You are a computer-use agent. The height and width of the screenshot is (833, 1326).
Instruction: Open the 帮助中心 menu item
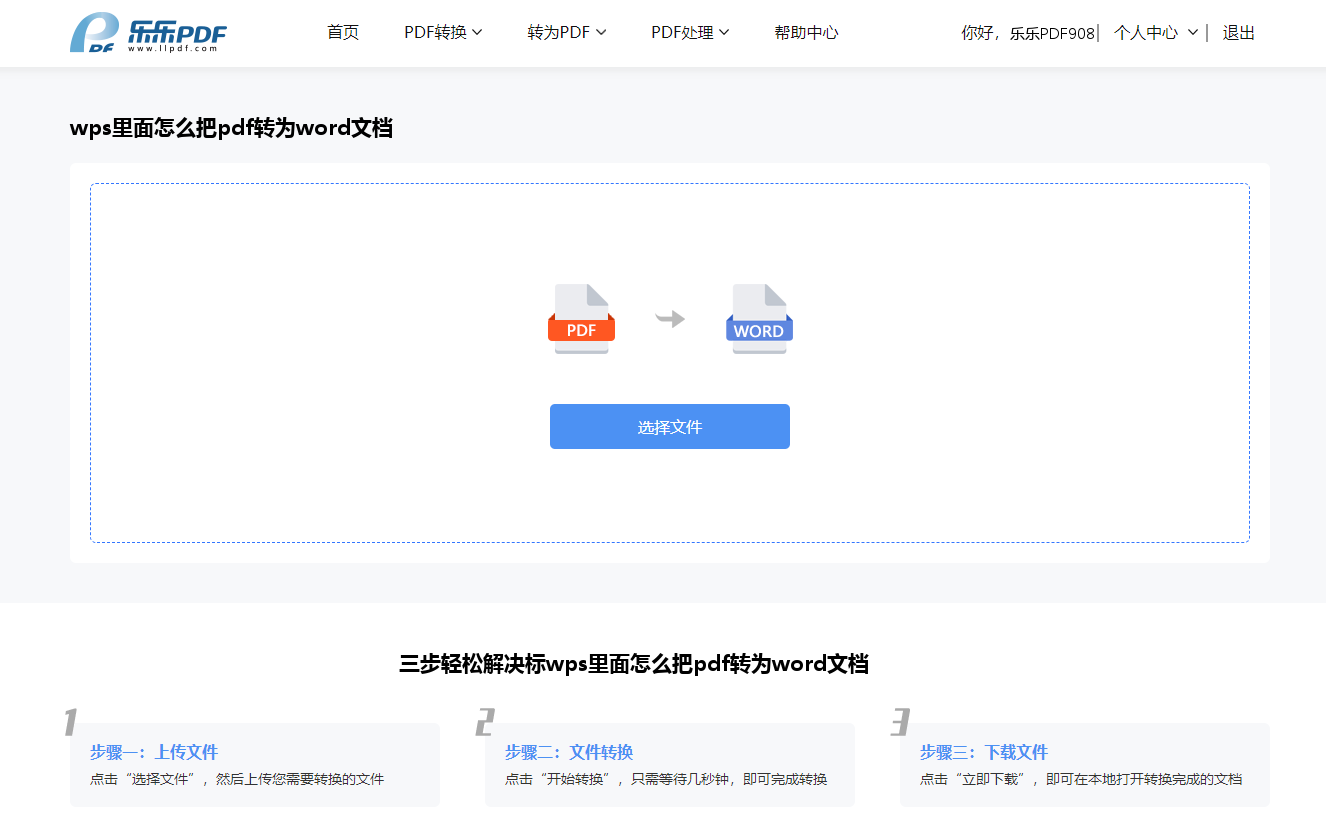point(806,33)
